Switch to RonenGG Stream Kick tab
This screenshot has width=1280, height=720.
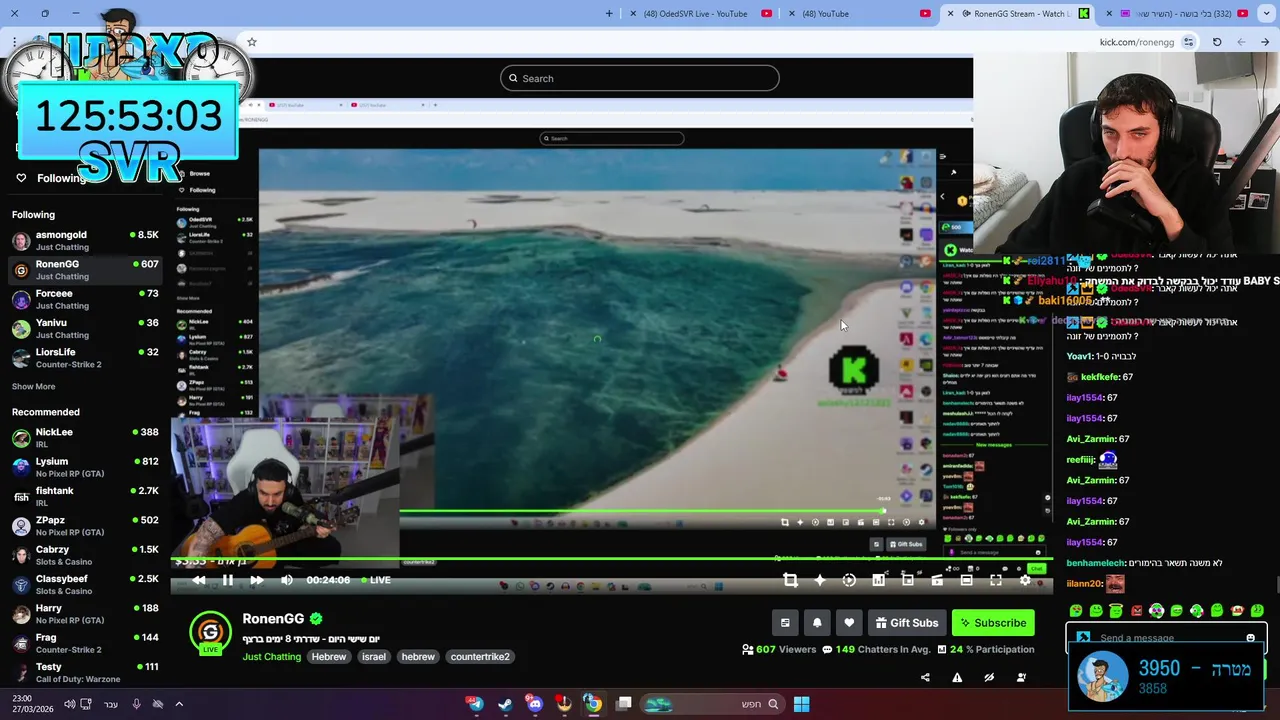click(1018, 14)
